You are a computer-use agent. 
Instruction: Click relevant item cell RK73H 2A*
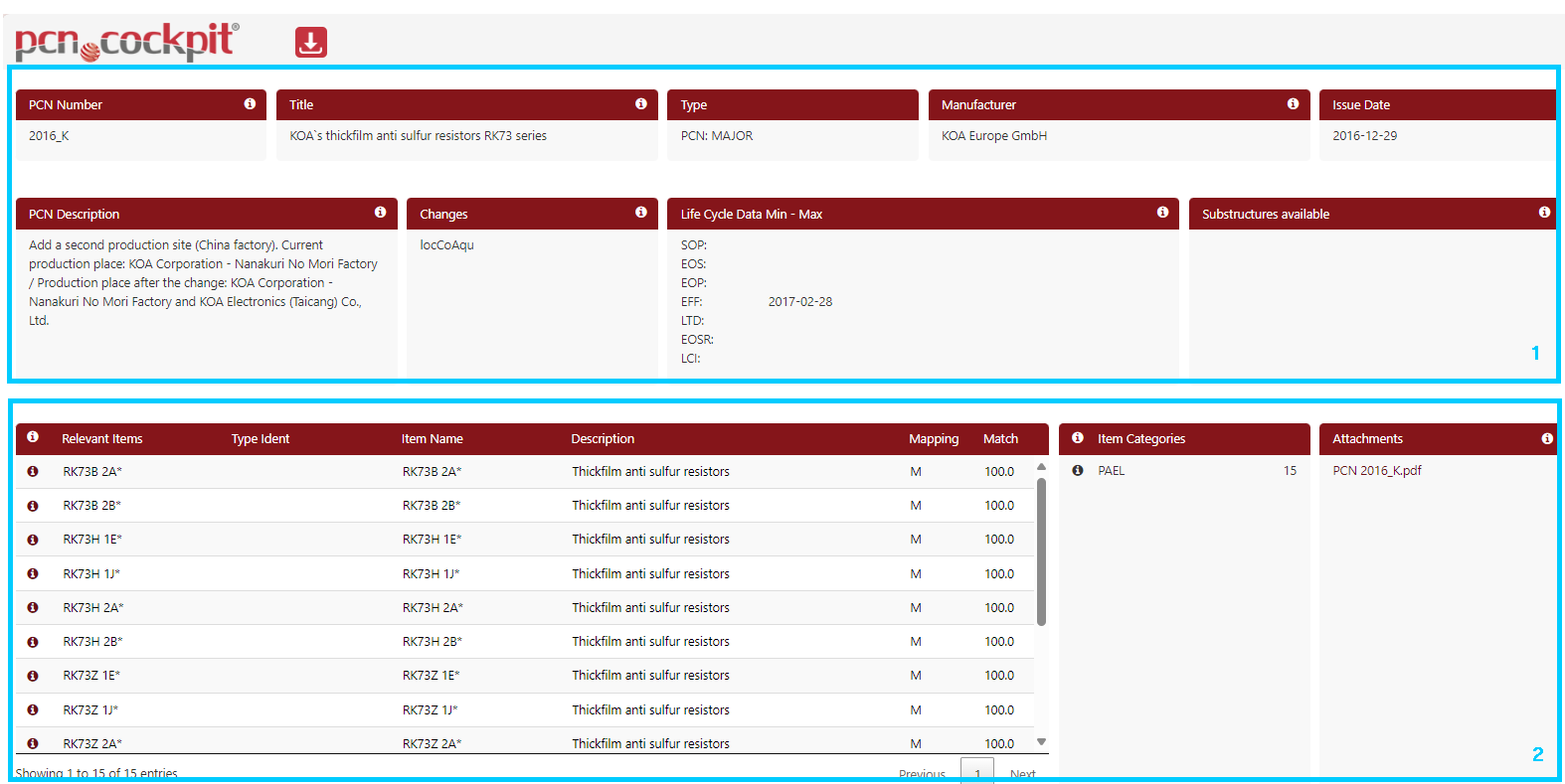(x=93, y=607)
